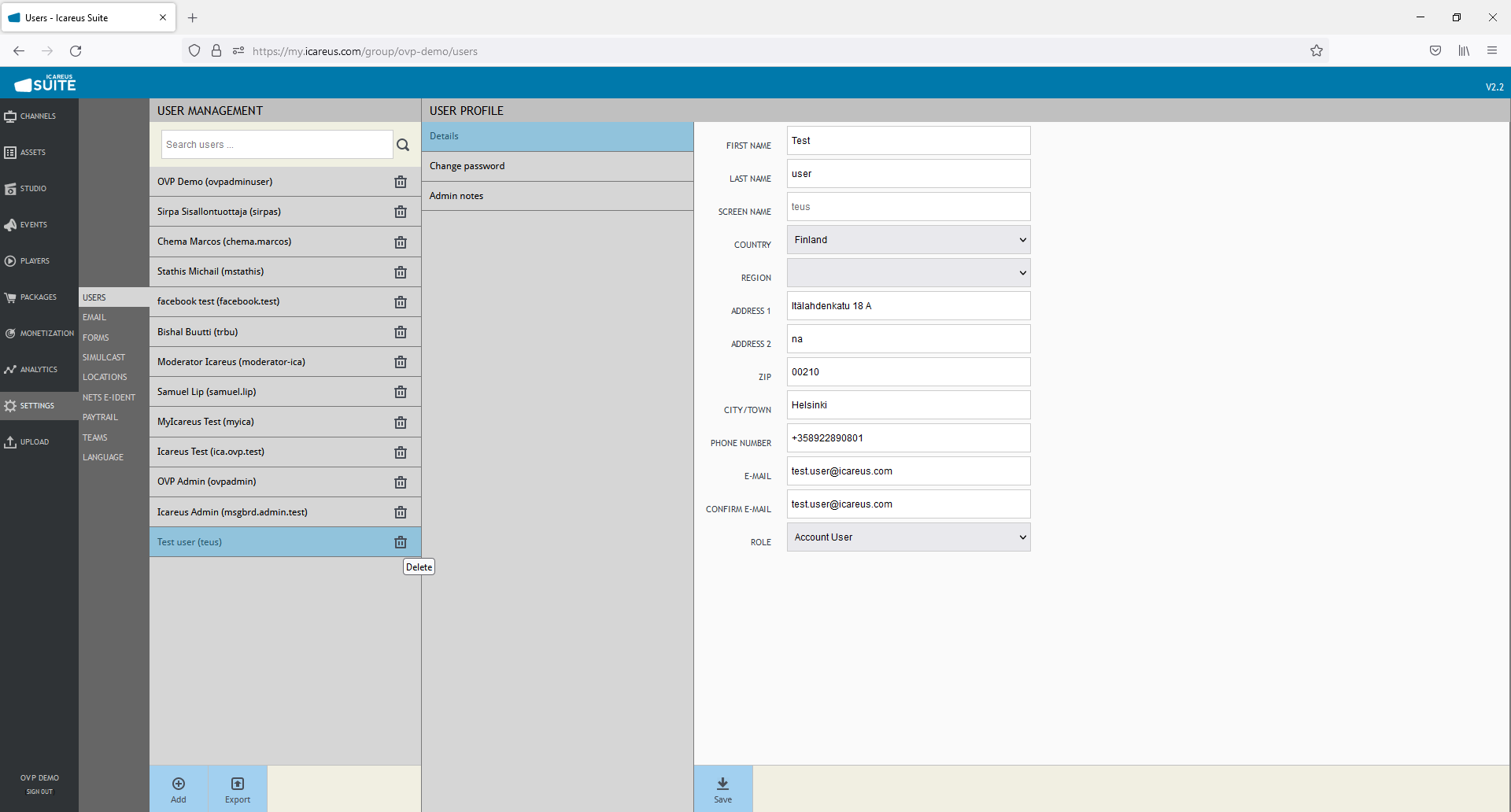Click the Sign Out link
The height and width of the screenshot is (812, 1511).
coord(39,792)
